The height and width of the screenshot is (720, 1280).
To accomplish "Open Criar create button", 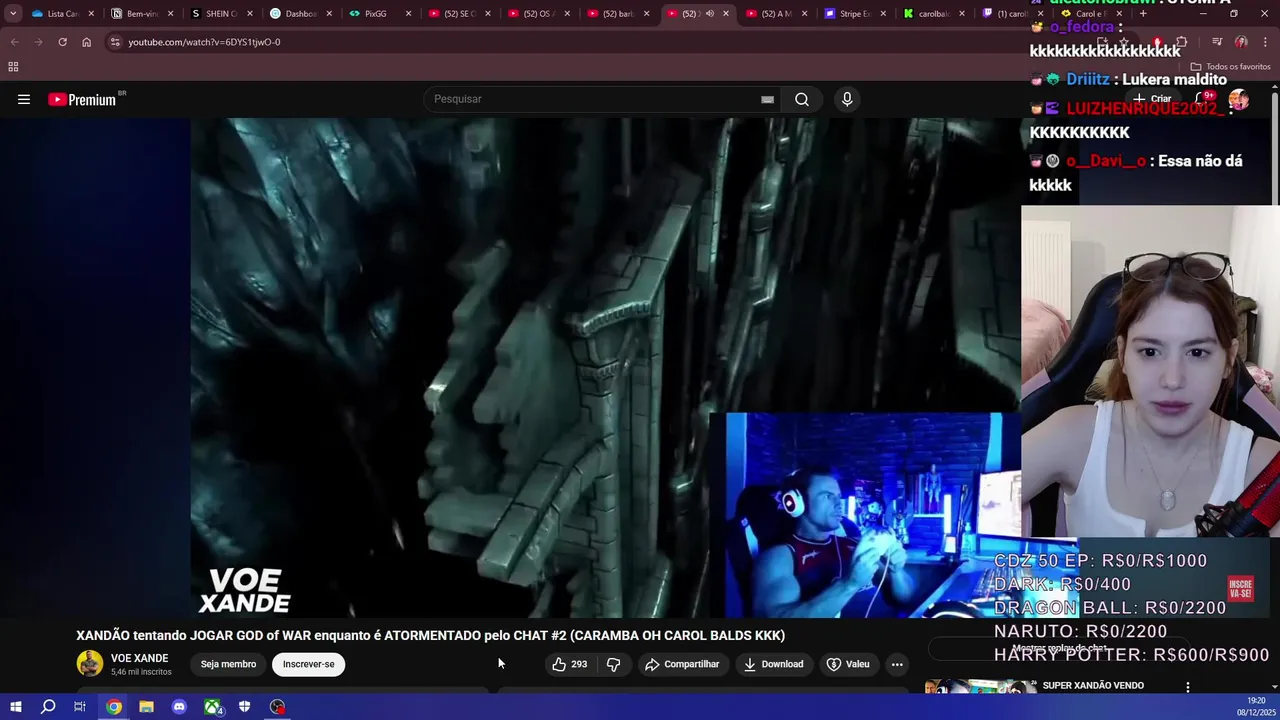I will (x=1152, y=99).
